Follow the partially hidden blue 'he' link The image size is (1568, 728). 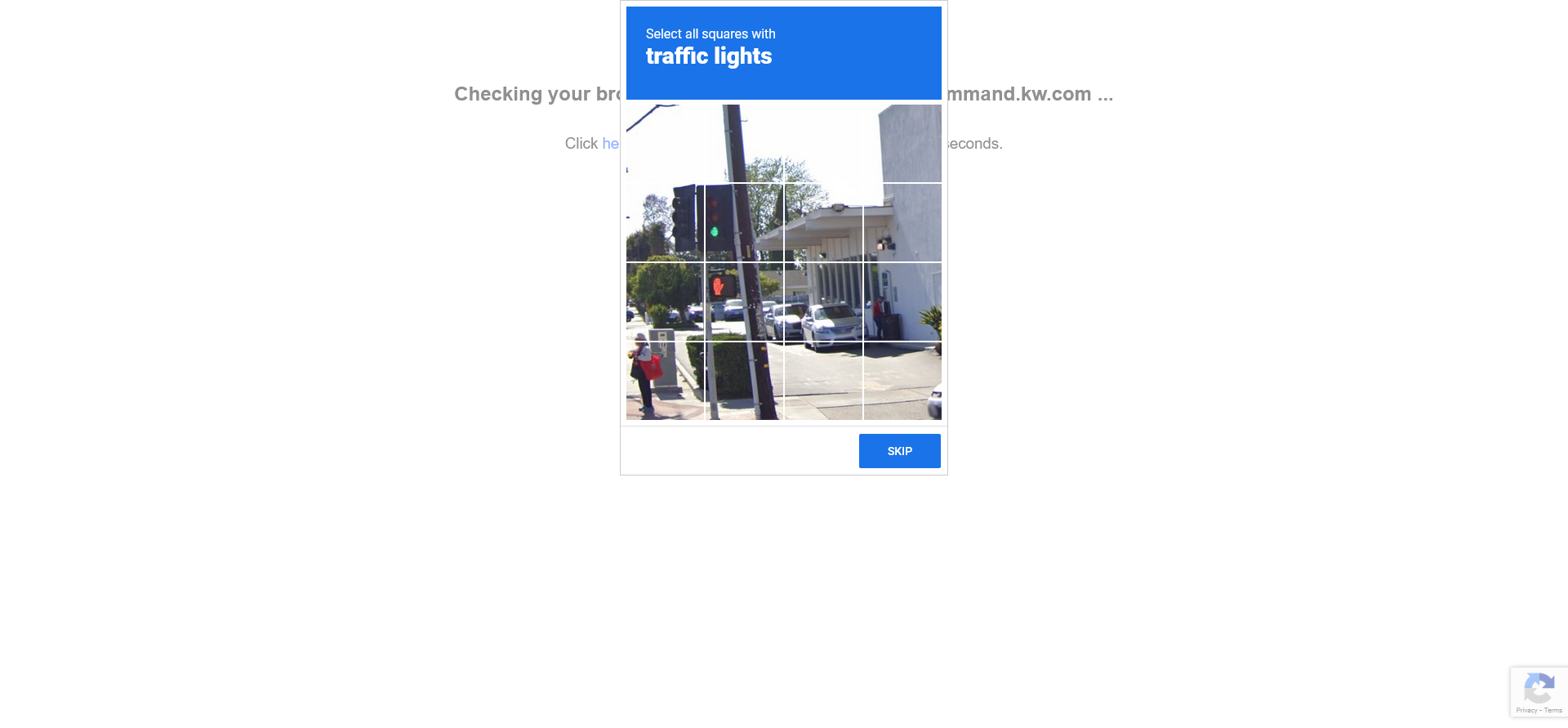pos(611,143)
